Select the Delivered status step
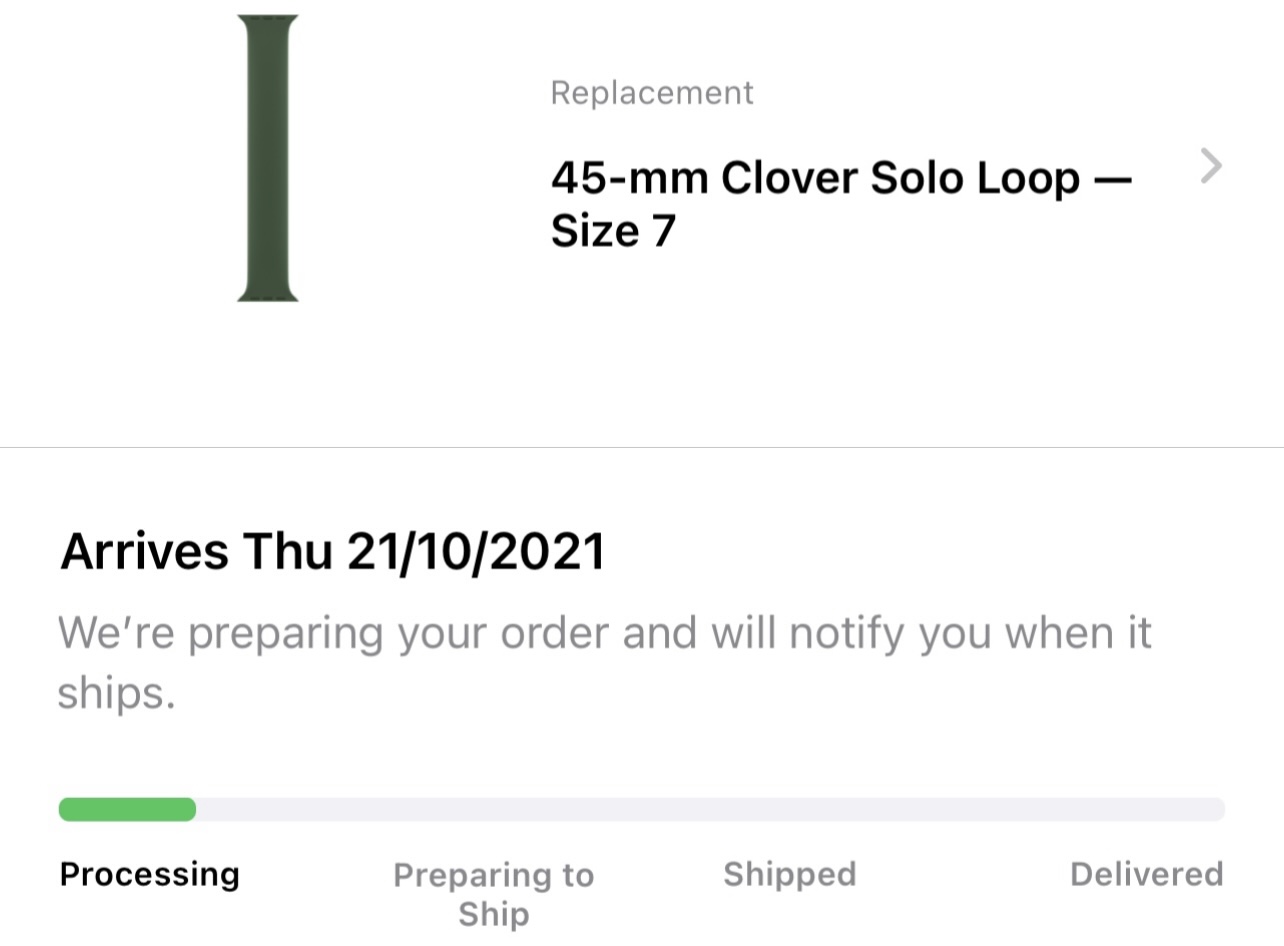The height and width of the screenshot is (946, 1284). [1146, 874]
